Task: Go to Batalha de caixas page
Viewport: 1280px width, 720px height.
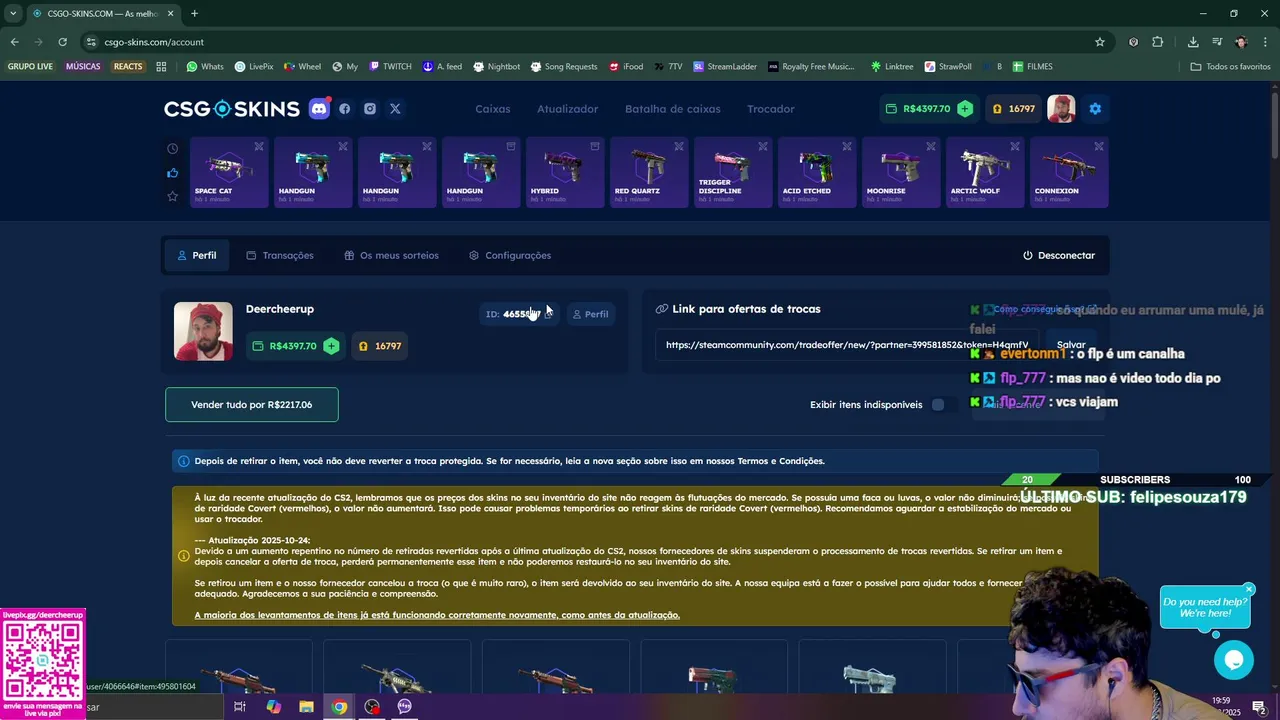Action: click(673, 109)
